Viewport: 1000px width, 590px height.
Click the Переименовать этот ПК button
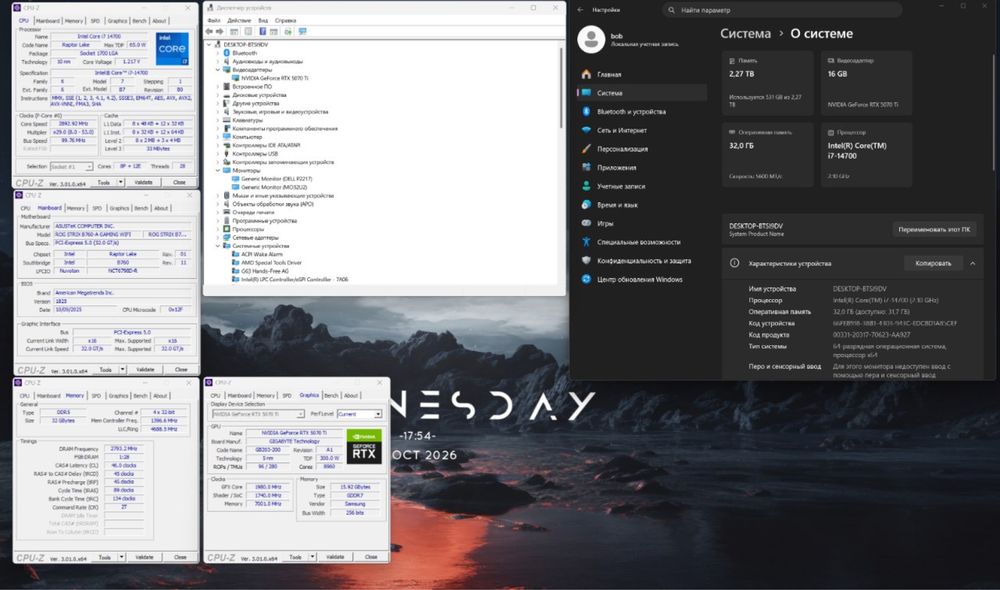pos(934,230)
